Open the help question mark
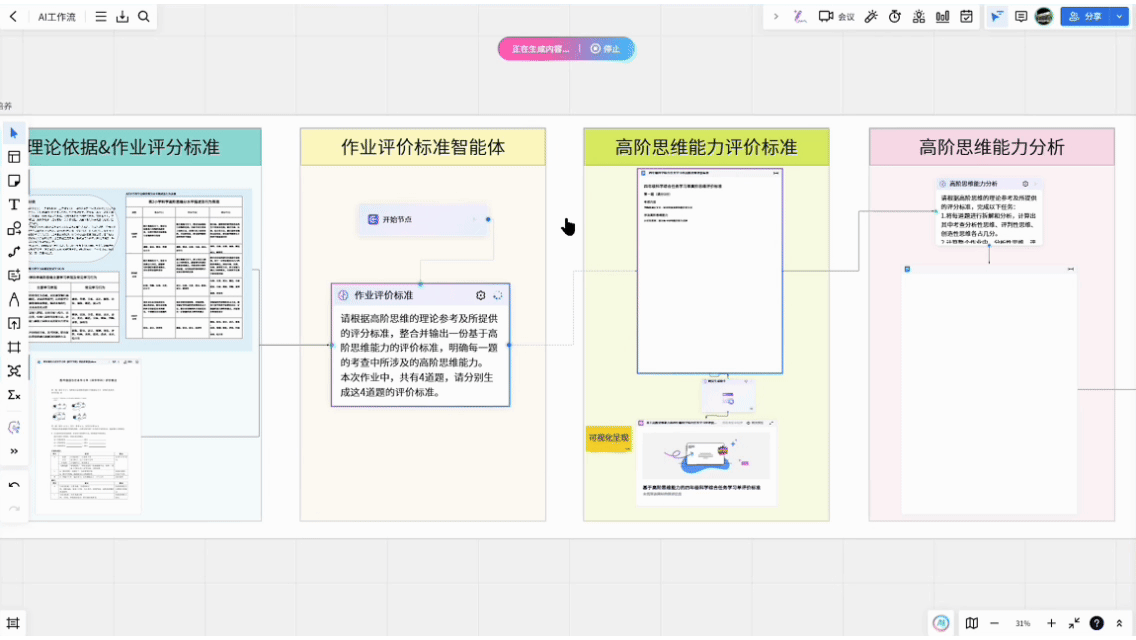Screen dimensions: 1136x640 [x=1097, y=623]
